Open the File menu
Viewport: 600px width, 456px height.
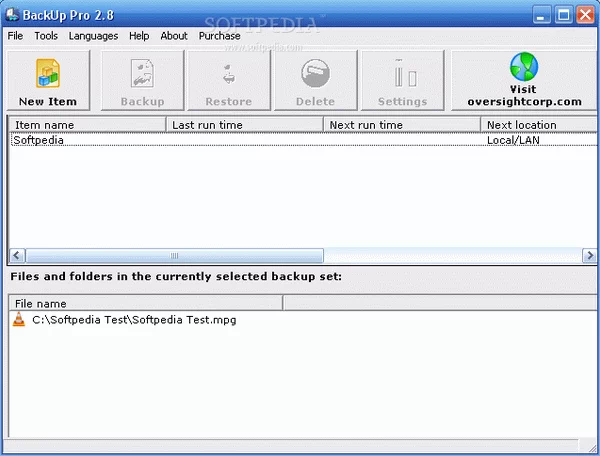[15, 36]
